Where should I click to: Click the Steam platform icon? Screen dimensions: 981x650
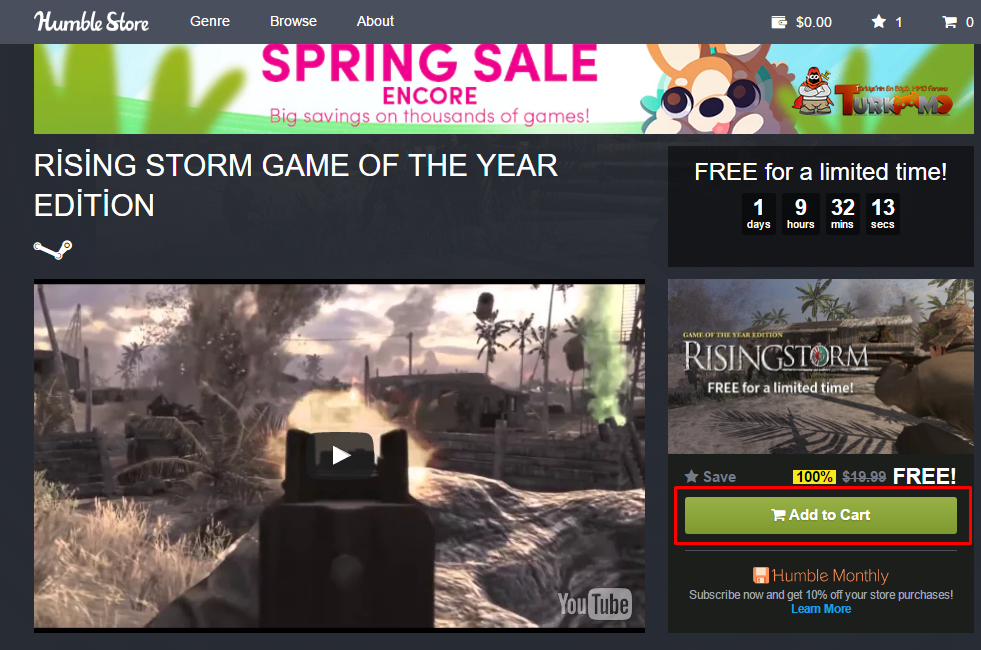53,250
